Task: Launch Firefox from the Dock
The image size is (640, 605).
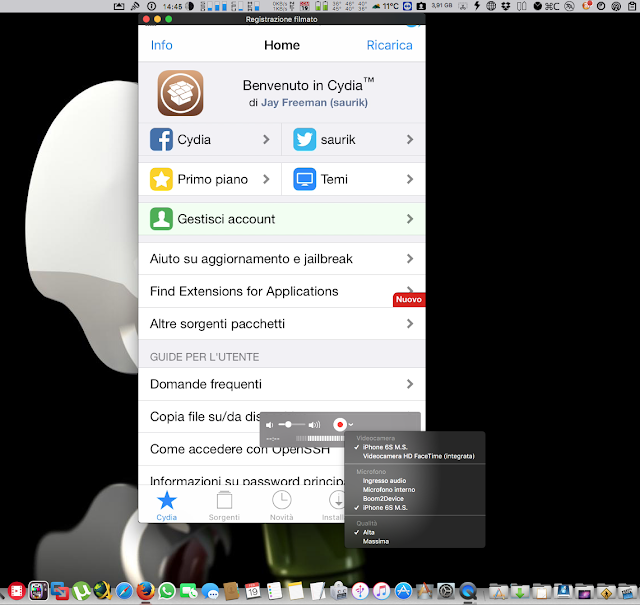Action: (145, 591)
